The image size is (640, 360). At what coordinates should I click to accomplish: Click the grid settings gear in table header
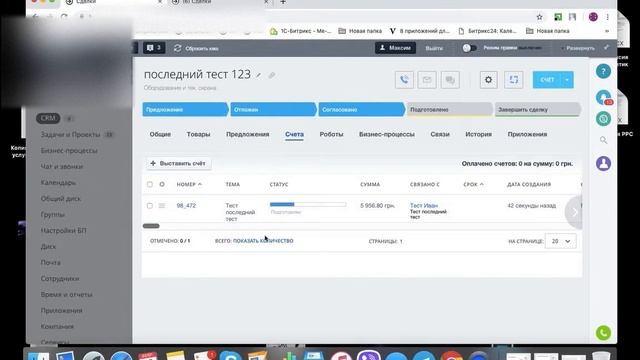point(162,184)
